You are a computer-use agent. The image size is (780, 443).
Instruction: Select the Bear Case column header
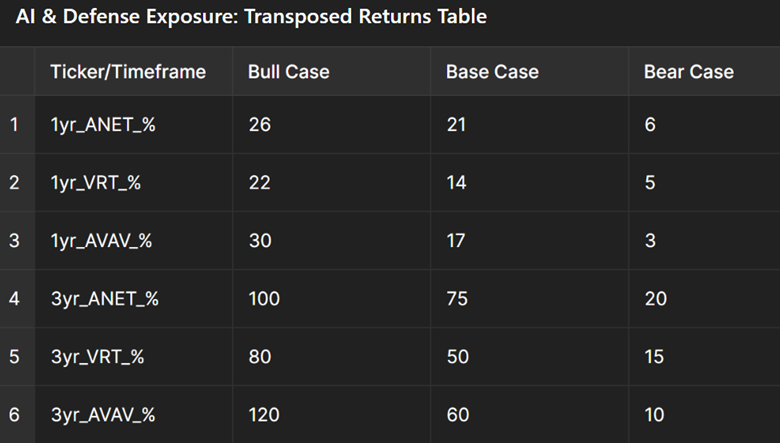(x=688, y=72)
